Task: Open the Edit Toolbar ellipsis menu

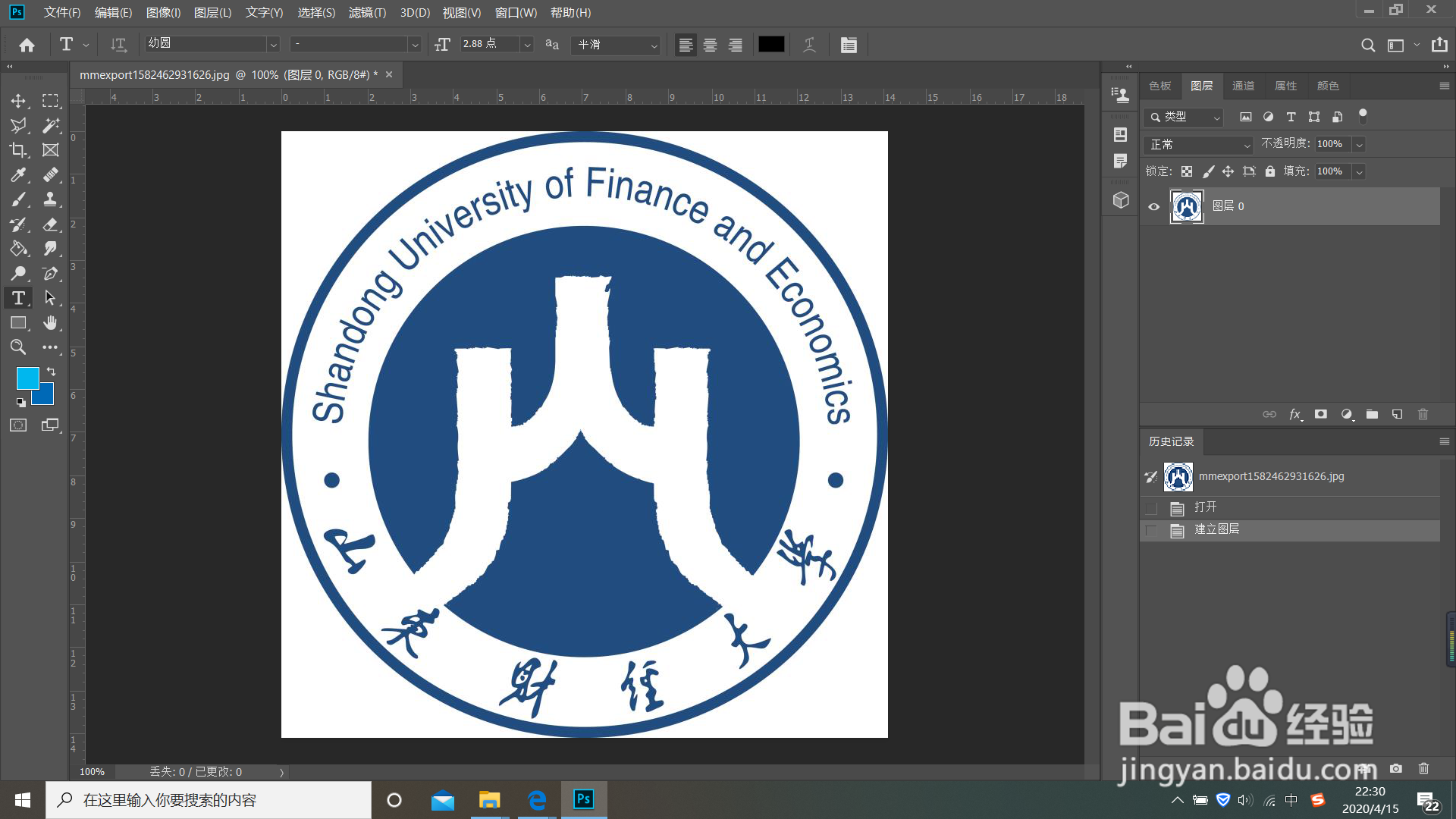Action: pos(50,347)
